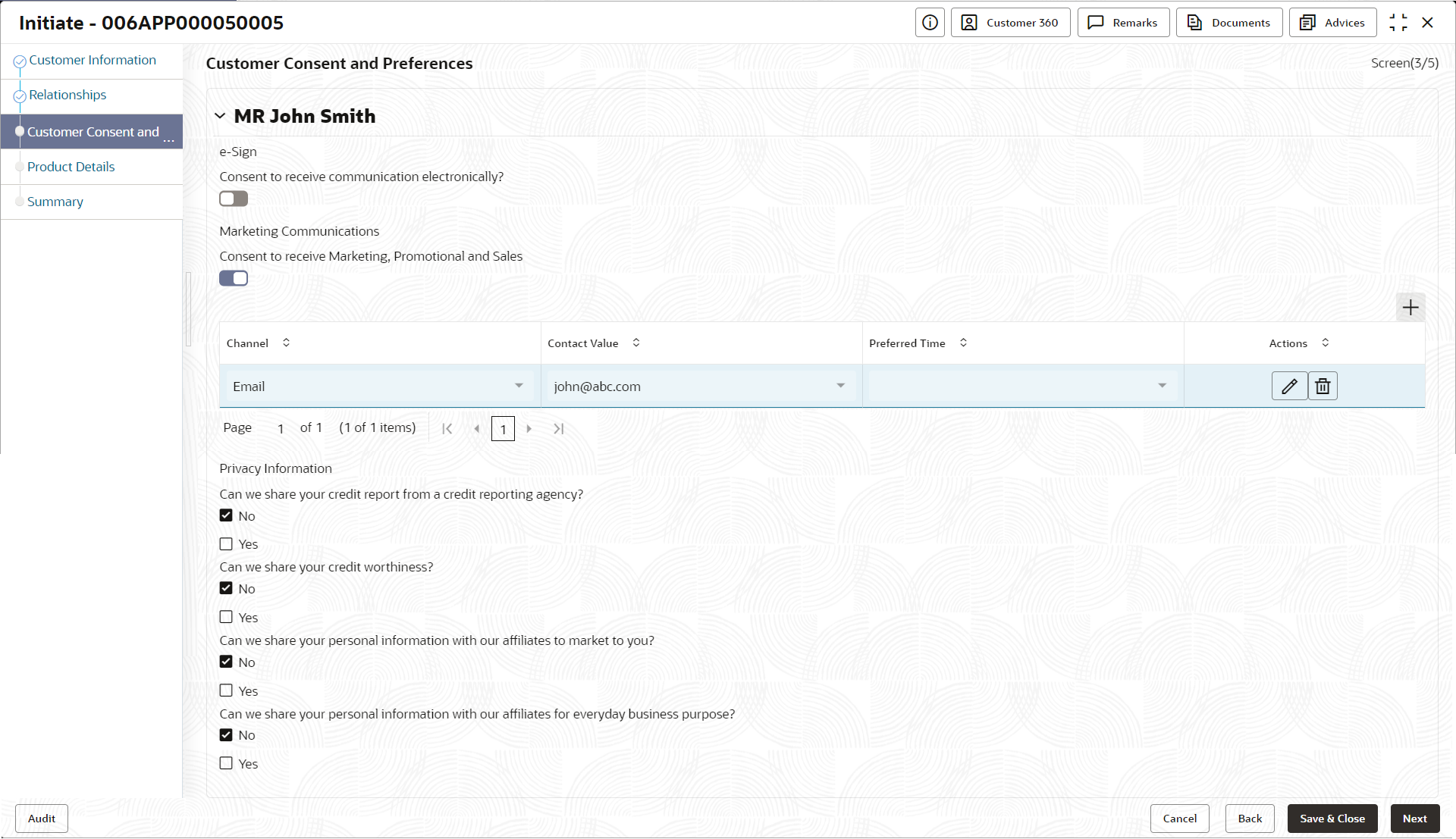
Task: Open the Documents panel
Action: coord(1228,23)
